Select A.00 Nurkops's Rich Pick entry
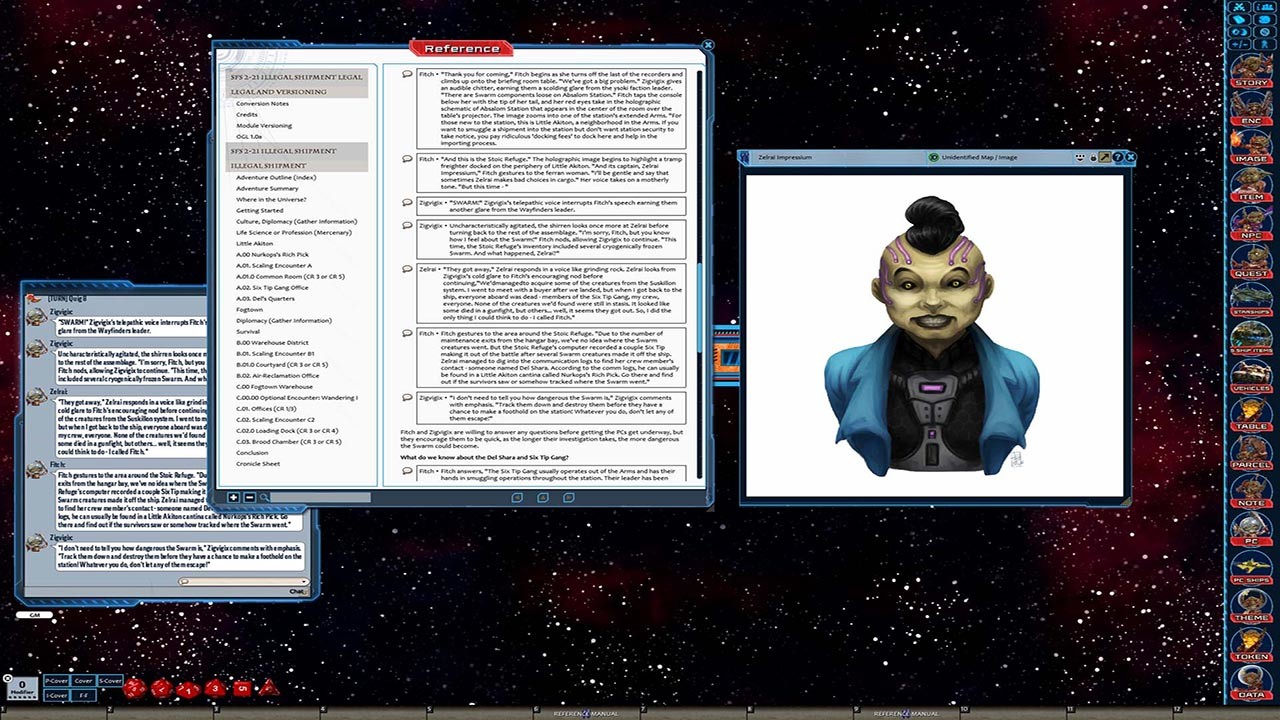Viewport: 1280px width, 720px height. 272,254
